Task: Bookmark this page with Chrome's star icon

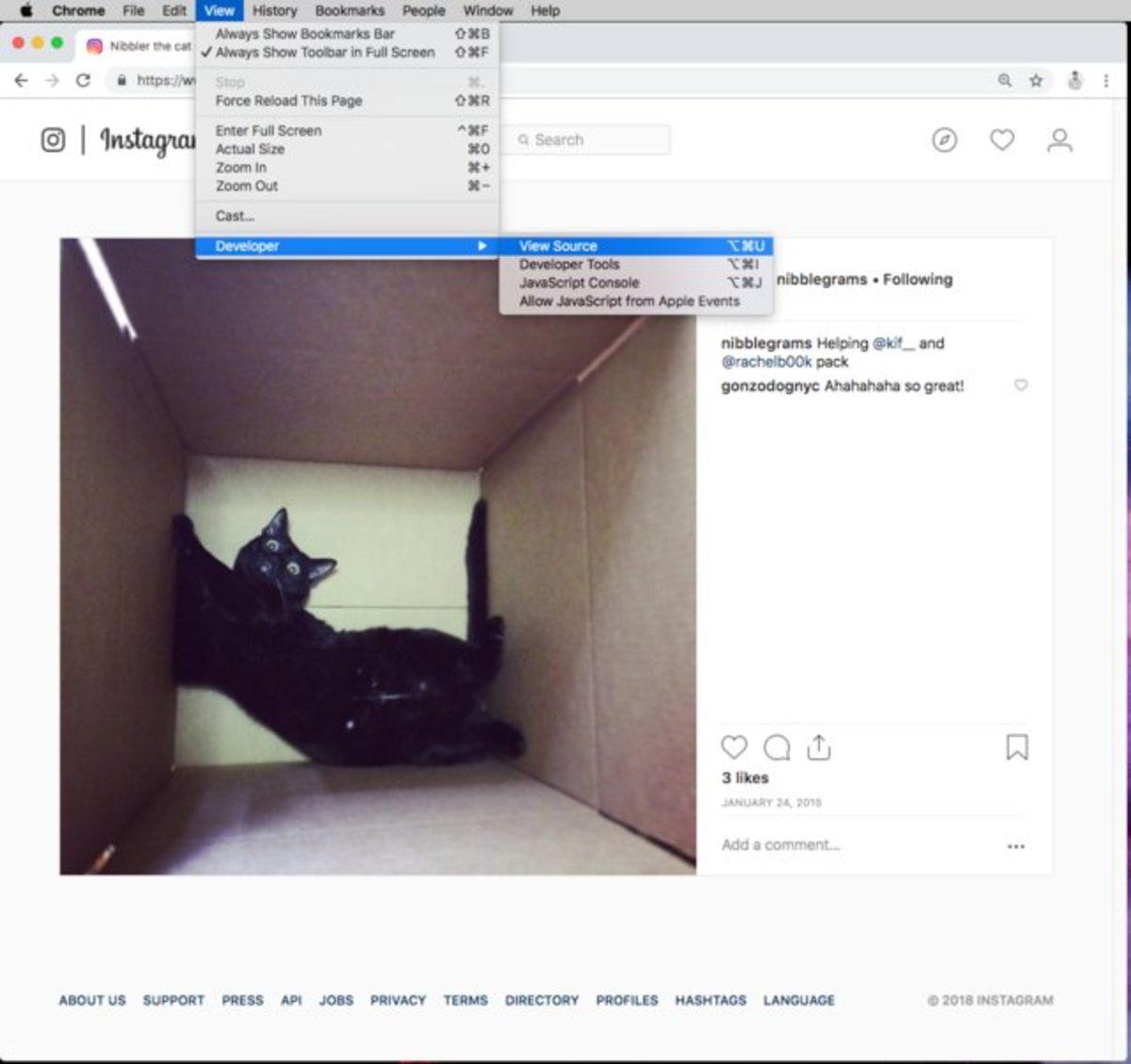Action: coord(1035,81)
